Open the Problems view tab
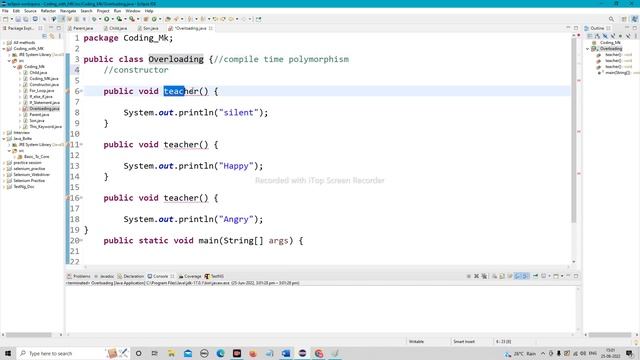The width and height of the screenshot is (640, 360). click(79, 276)
